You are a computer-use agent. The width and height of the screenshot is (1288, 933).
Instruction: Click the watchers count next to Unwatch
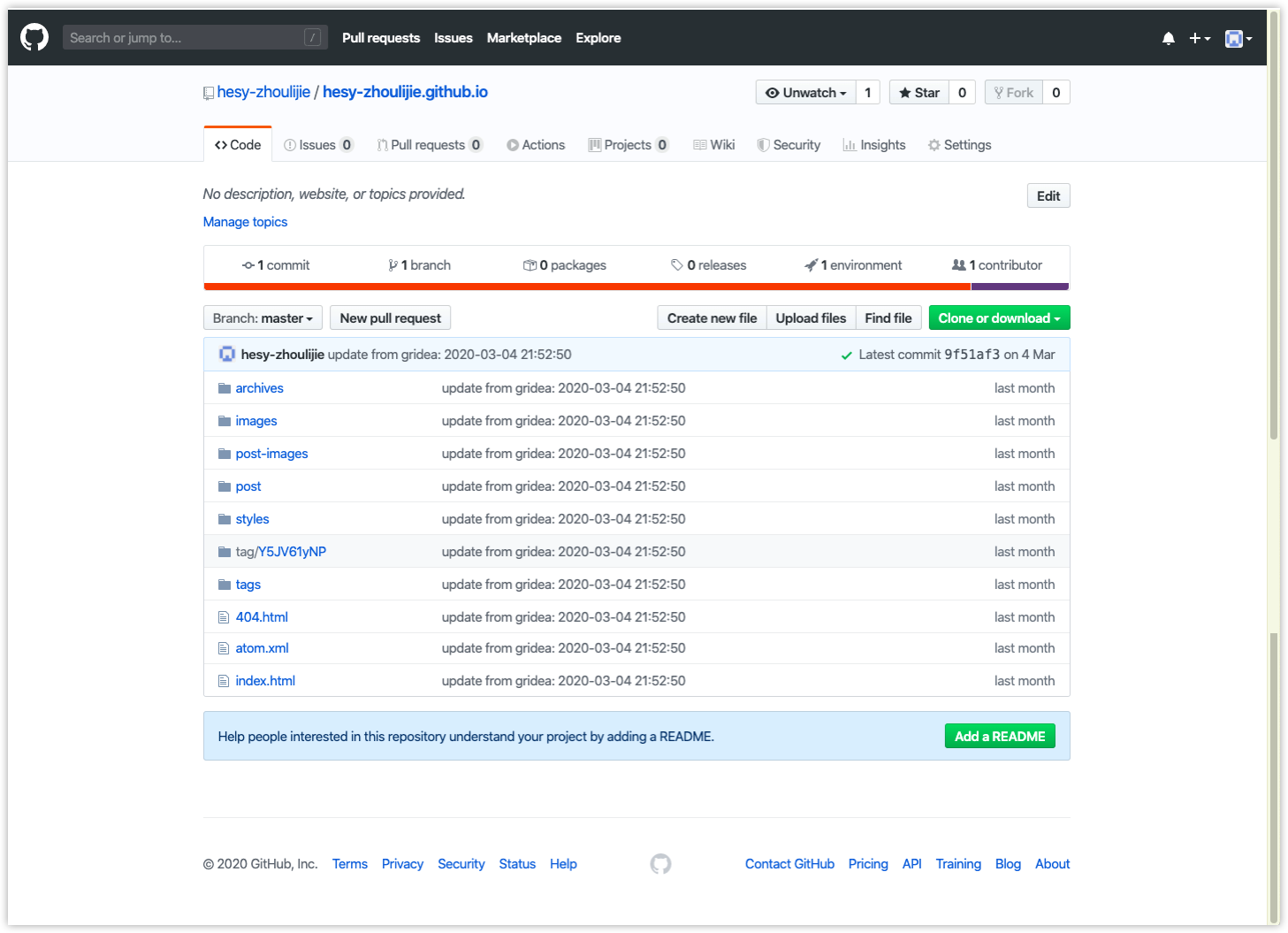(868, 93)
